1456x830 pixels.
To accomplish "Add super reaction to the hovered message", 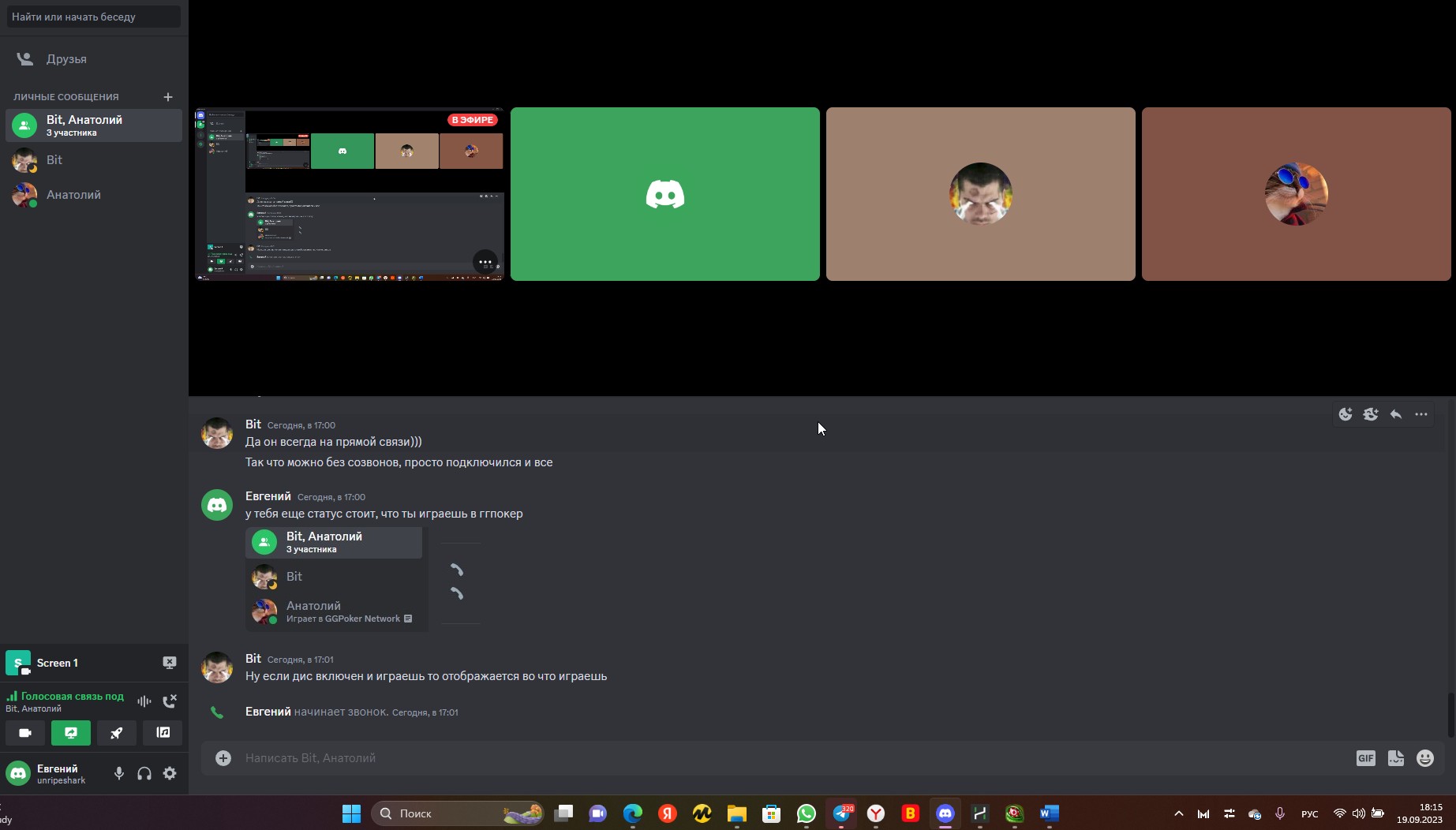I will (1371, 414).
